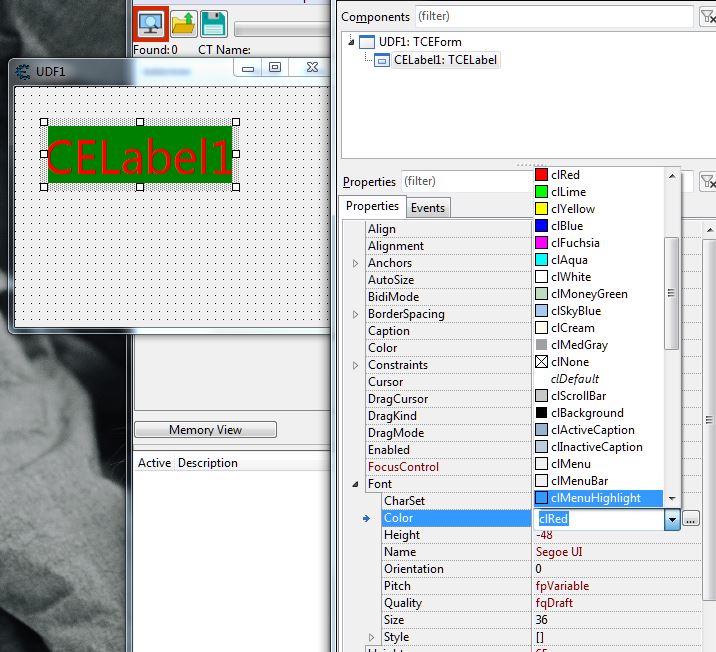Choose clBlue from the color list
Viewport: 716px width, 652px height.
(x=598, y=226)
